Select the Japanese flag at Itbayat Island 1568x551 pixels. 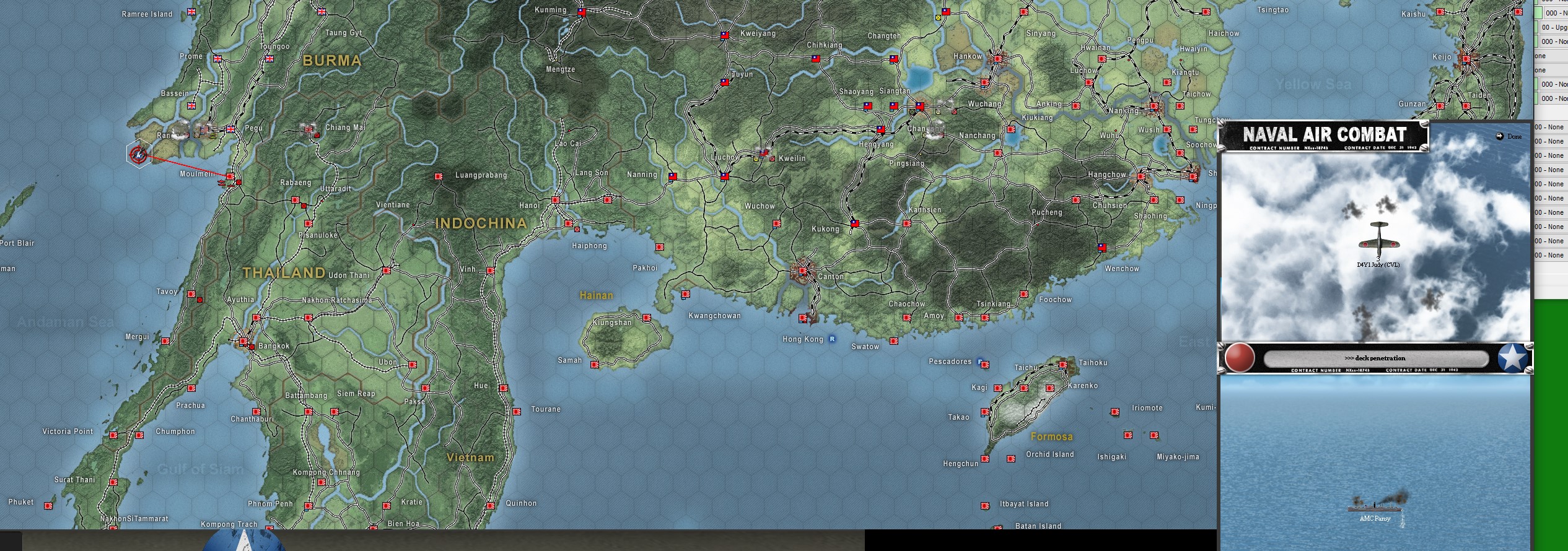(985, 506)
